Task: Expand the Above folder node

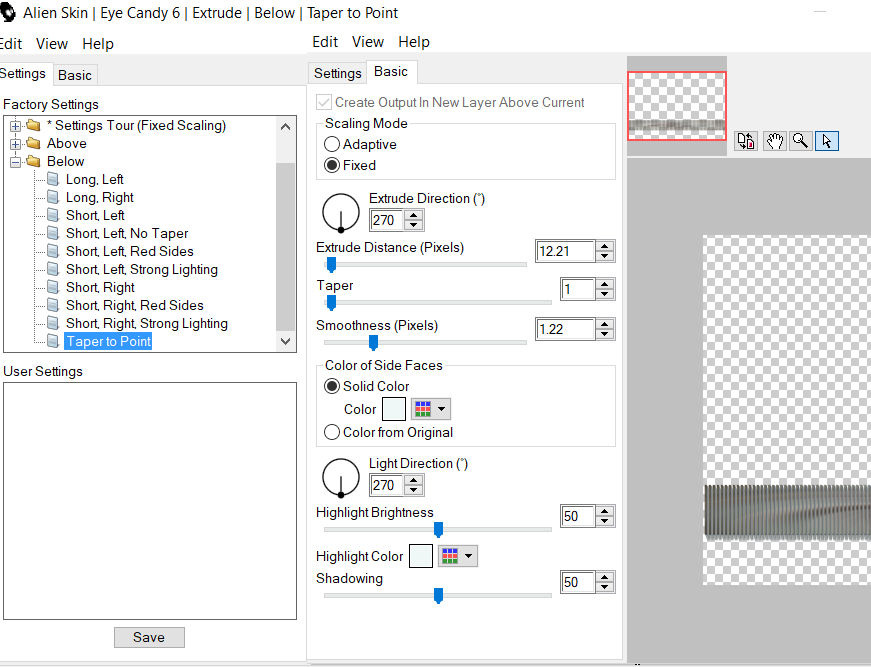Action: tap(16, 144)
